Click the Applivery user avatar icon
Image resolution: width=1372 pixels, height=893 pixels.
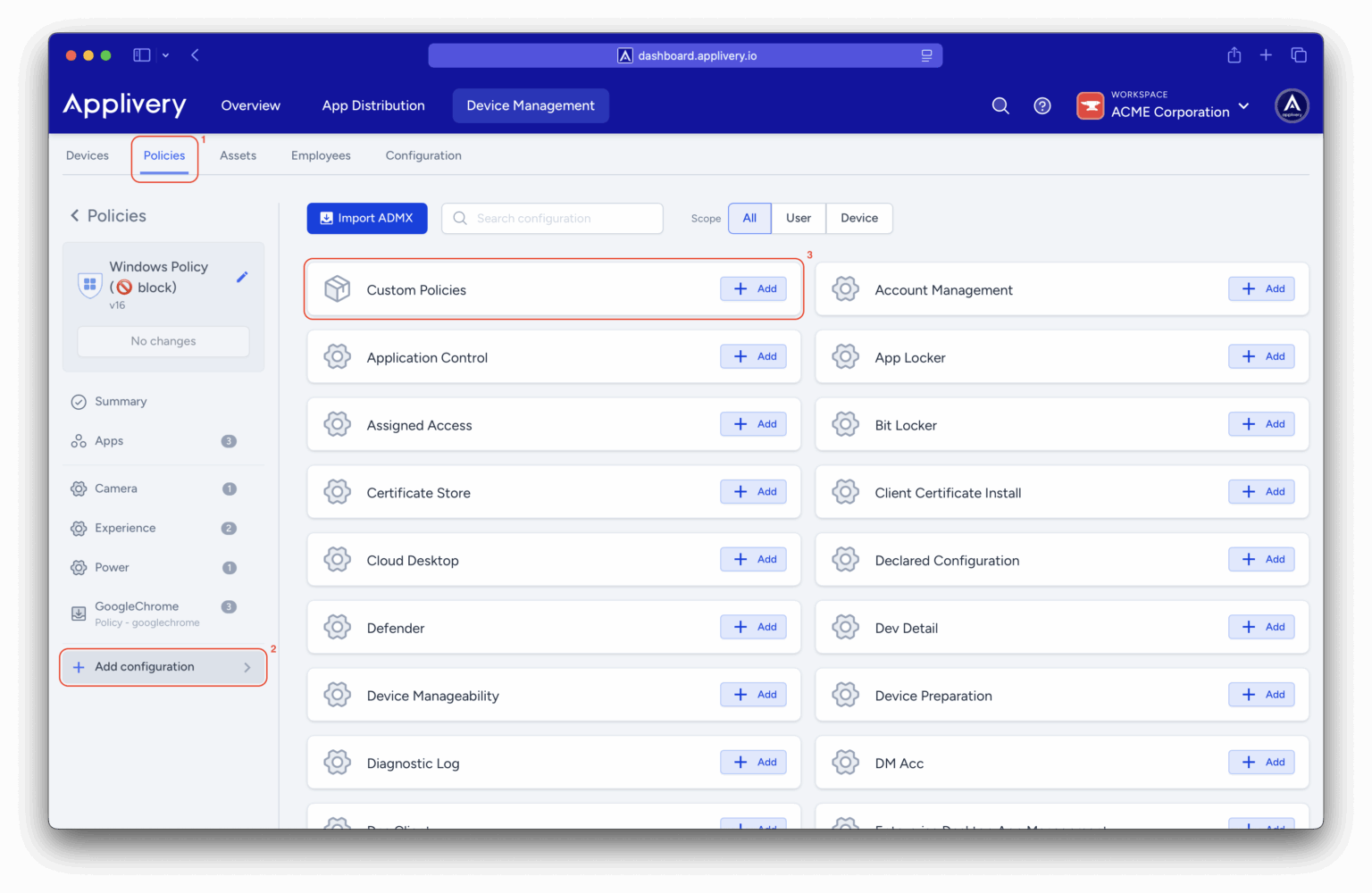pos(1292,105)
